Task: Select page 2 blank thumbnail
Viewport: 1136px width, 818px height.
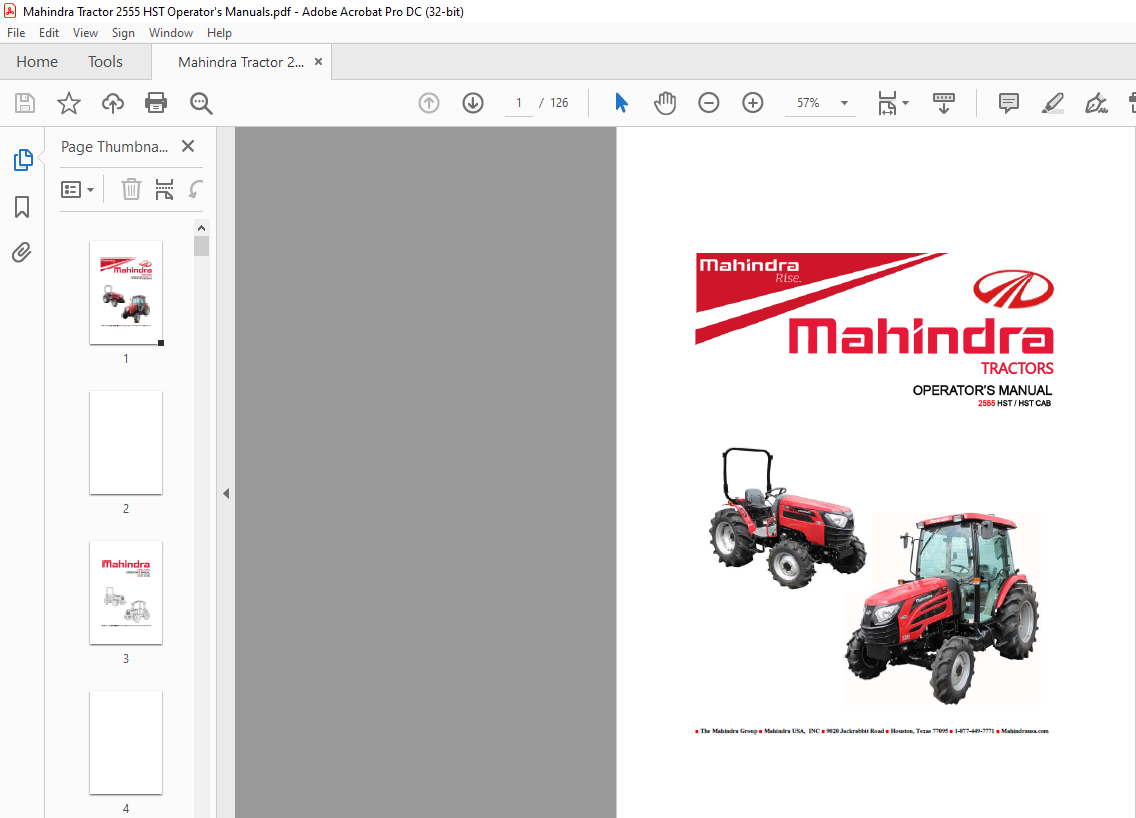Action: (126, 443)
